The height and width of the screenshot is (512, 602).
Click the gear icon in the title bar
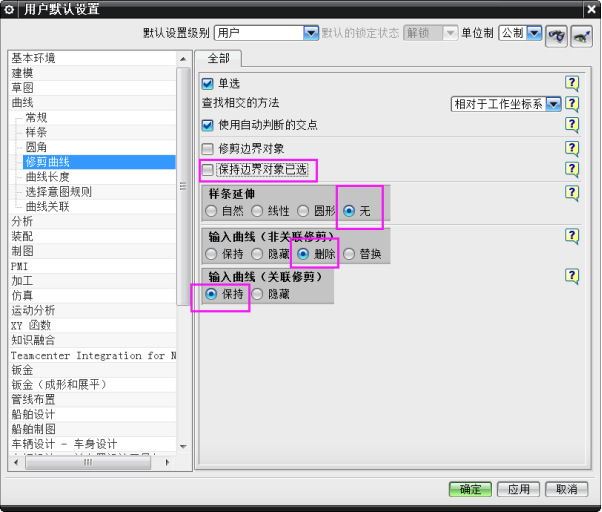9,9
